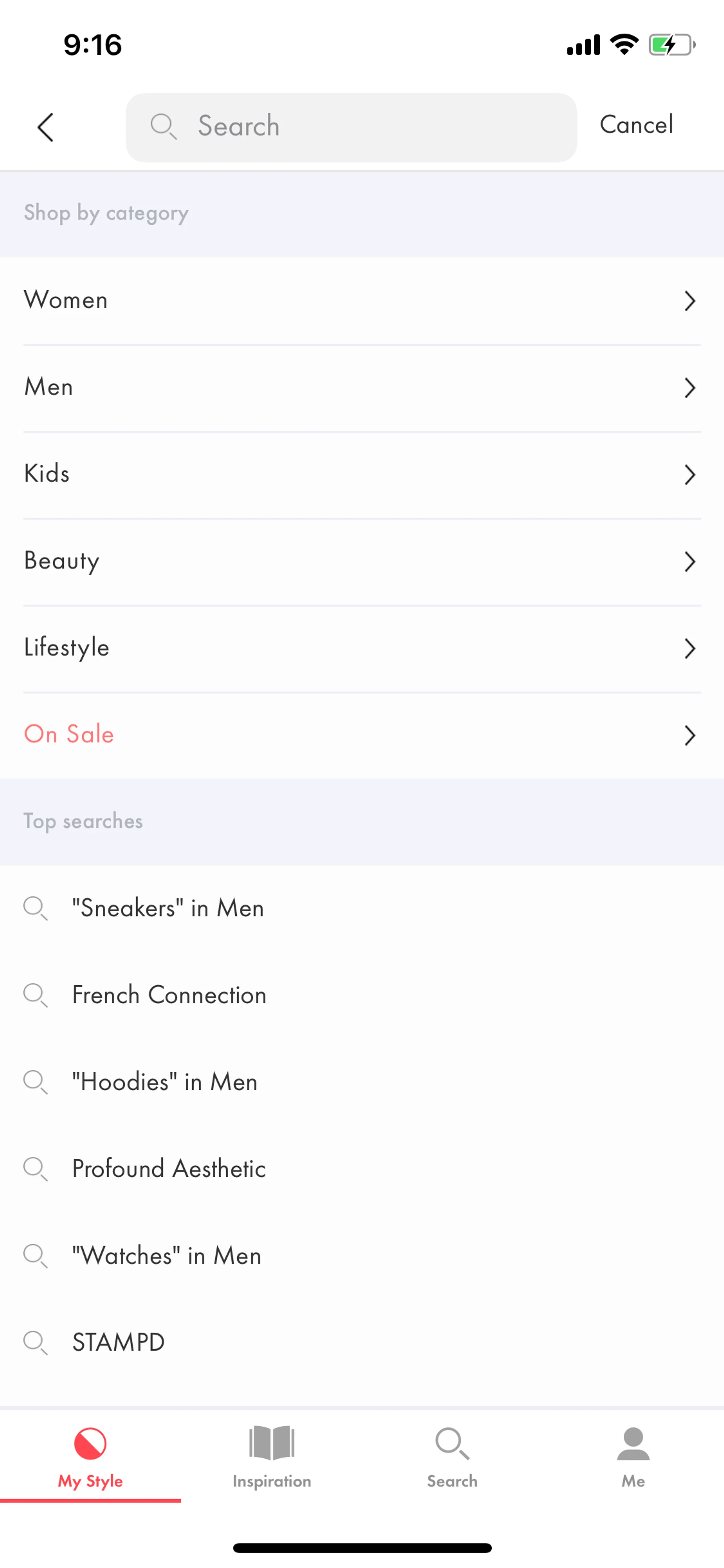
Task: Select "Watches" in Men search suggestion
Action: [x=167, y=1255]
